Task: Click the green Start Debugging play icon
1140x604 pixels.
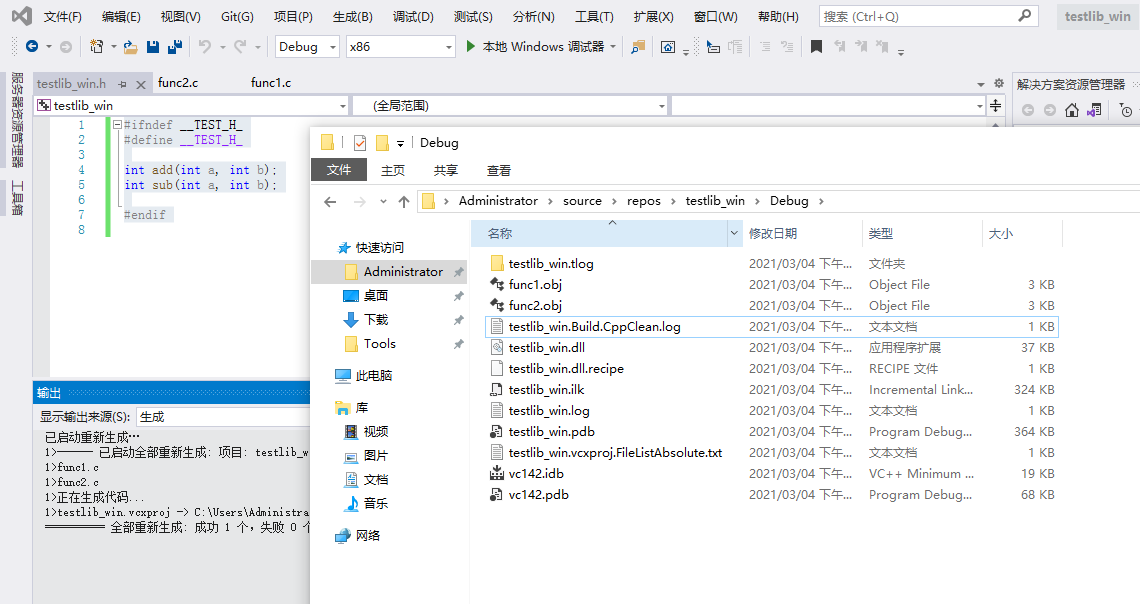Action: 472,47
